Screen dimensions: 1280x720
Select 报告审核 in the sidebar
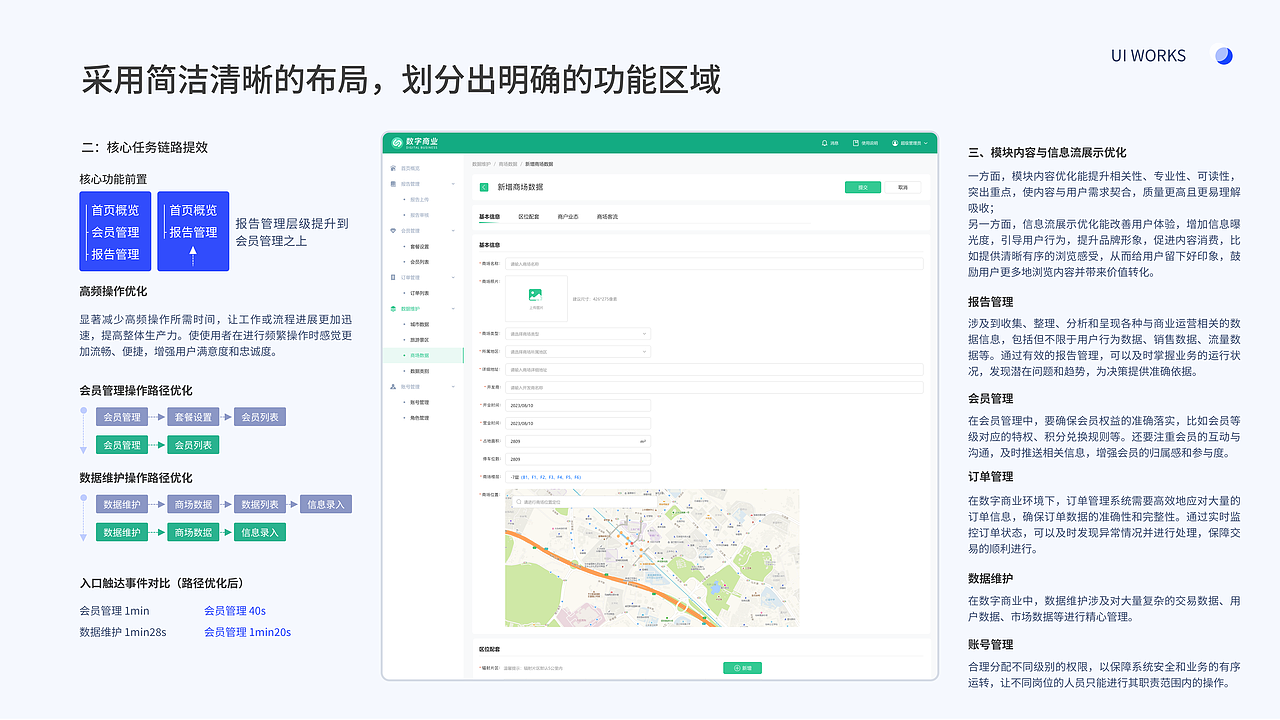(420, 215)
